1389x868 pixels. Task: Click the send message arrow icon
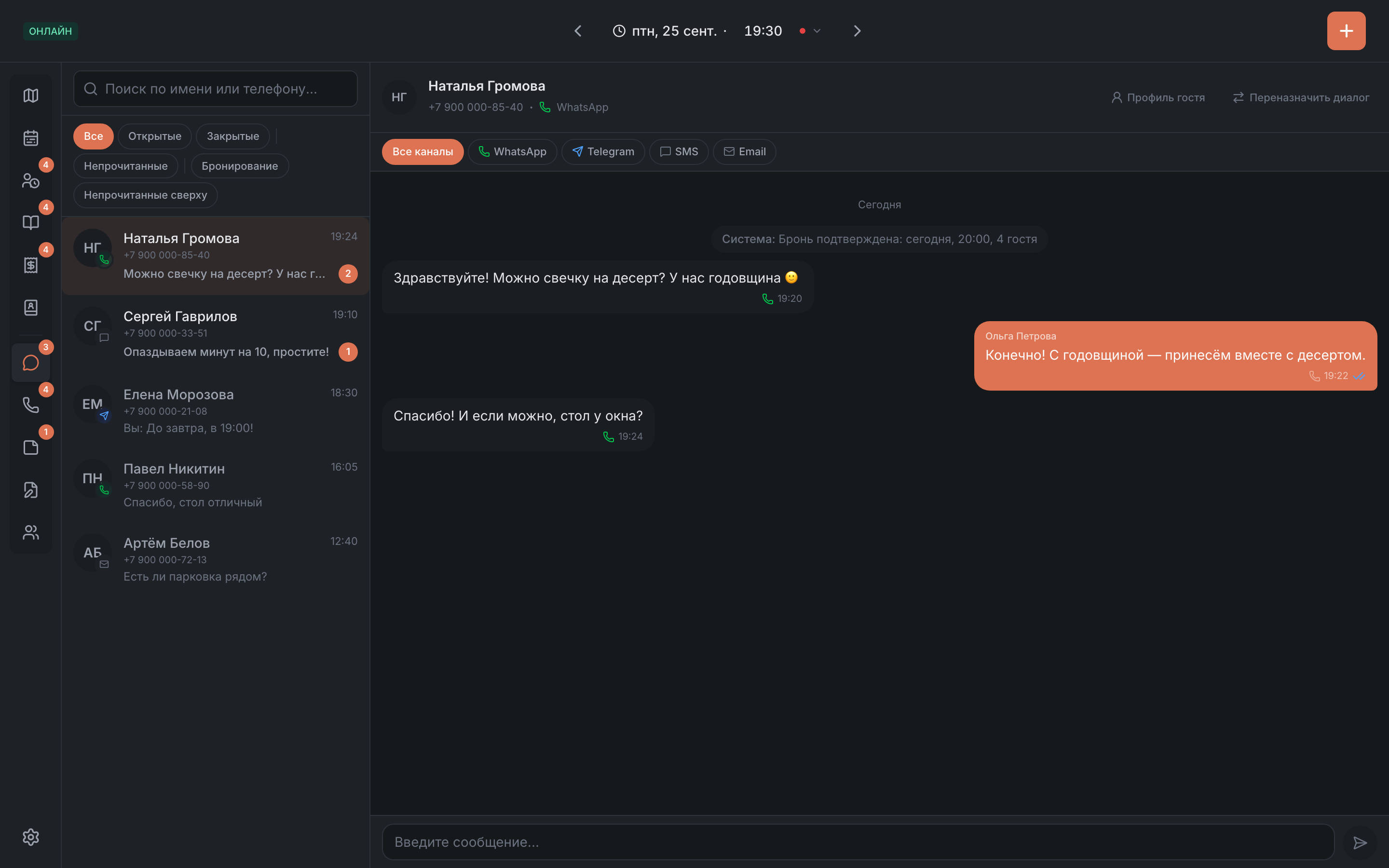tap(1360, 842)
